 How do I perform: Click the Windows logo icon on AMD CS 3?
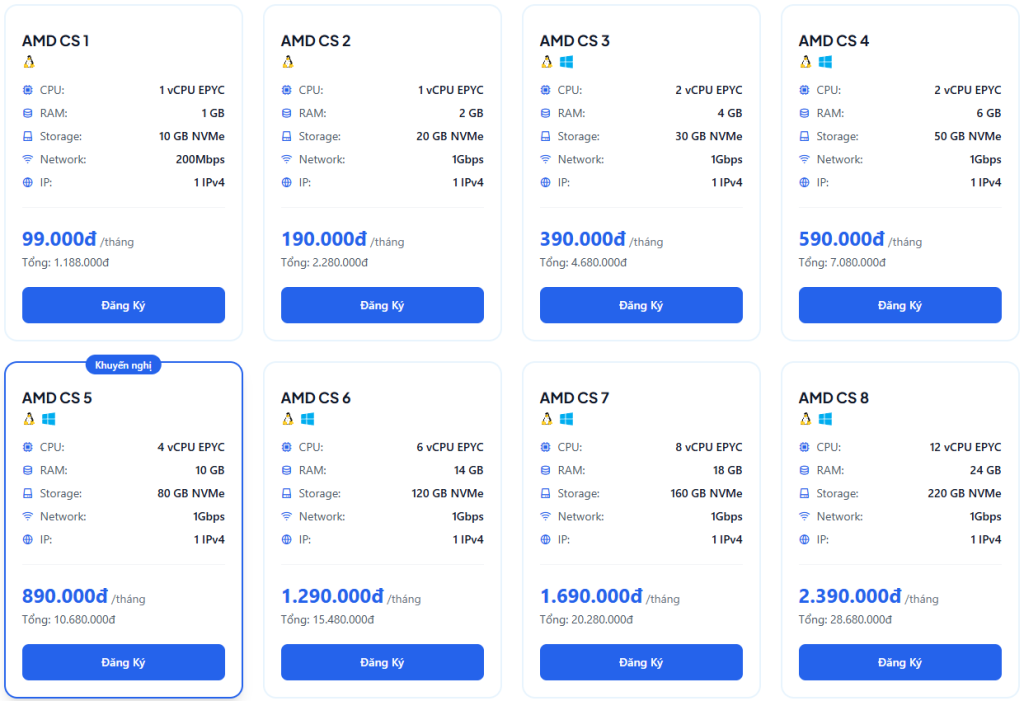(566, 62)
